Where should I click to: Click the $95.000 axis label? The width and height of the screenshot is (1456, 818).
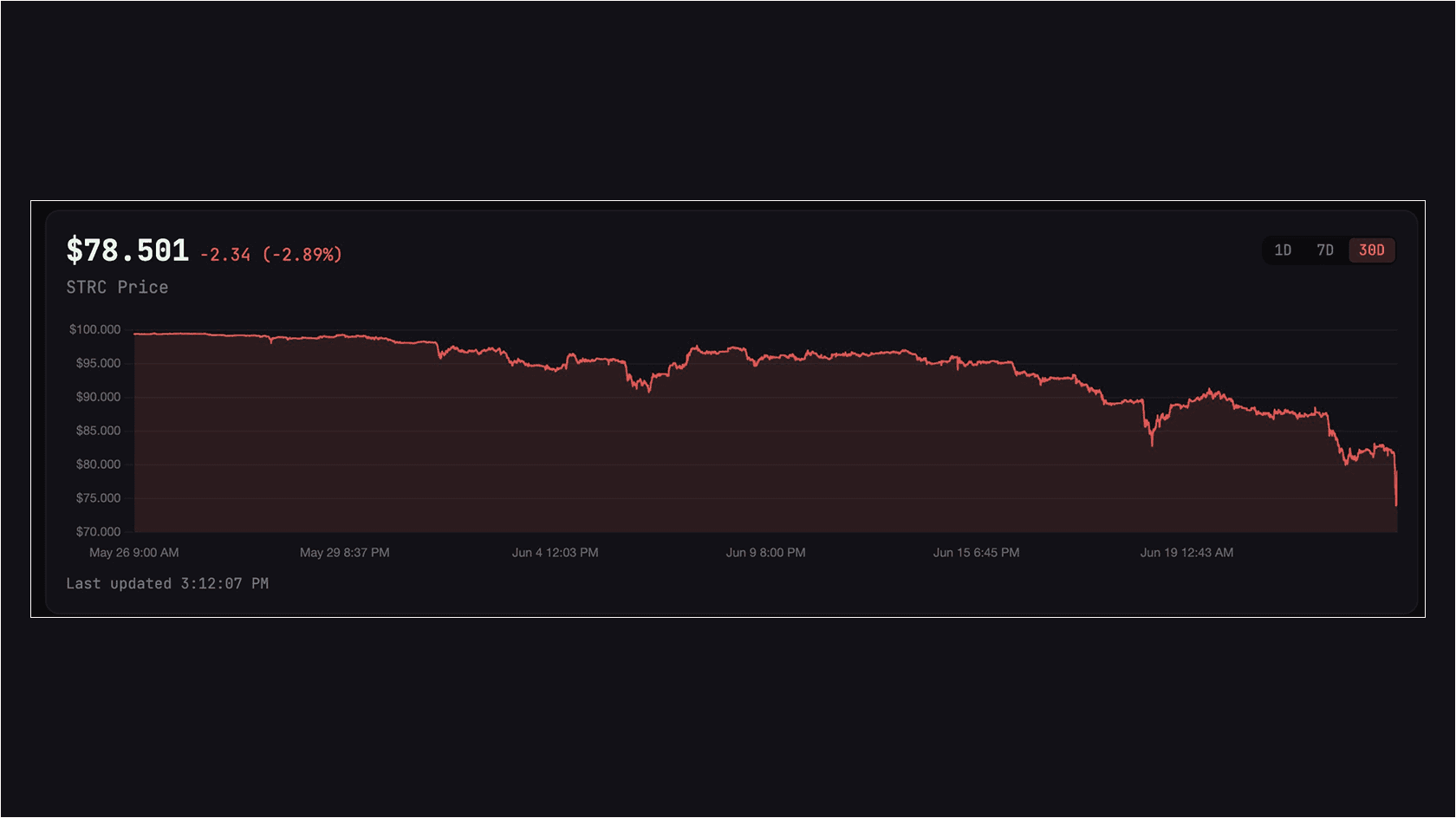98,363
